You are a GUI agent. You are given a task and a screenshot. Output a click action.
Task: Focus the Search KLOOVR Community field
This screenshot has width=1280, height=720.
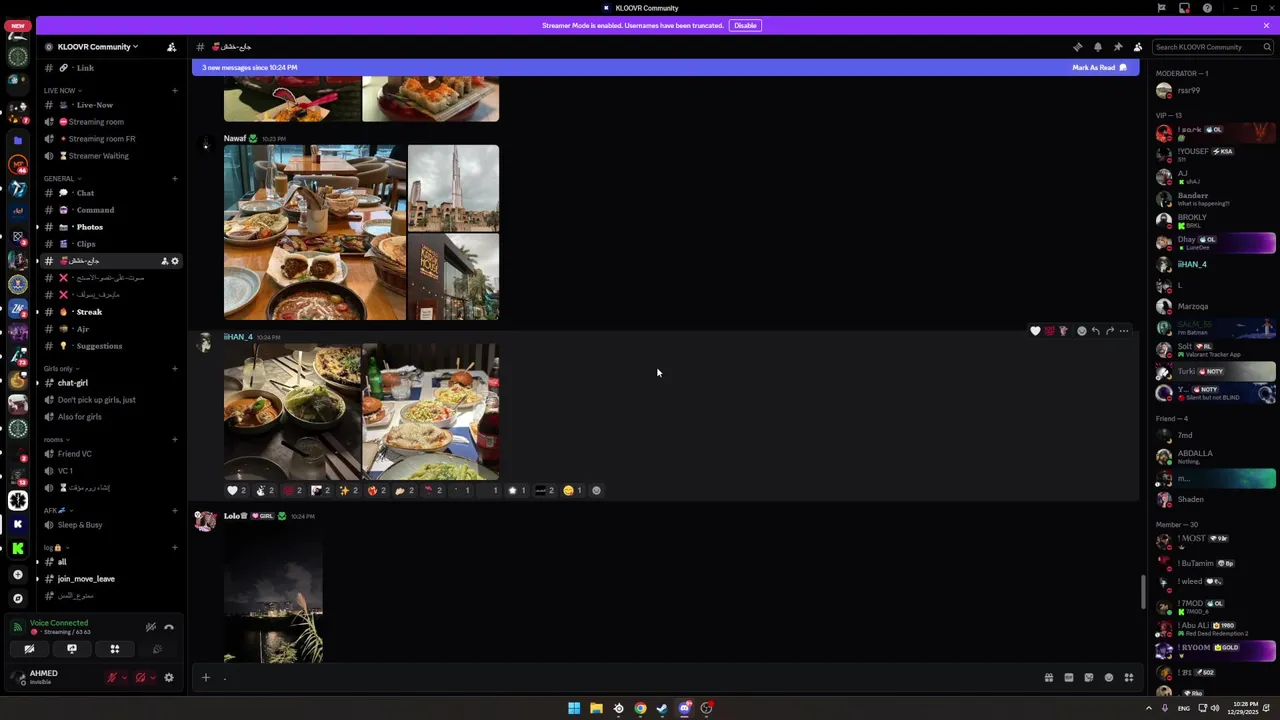tap(1213, 47)
